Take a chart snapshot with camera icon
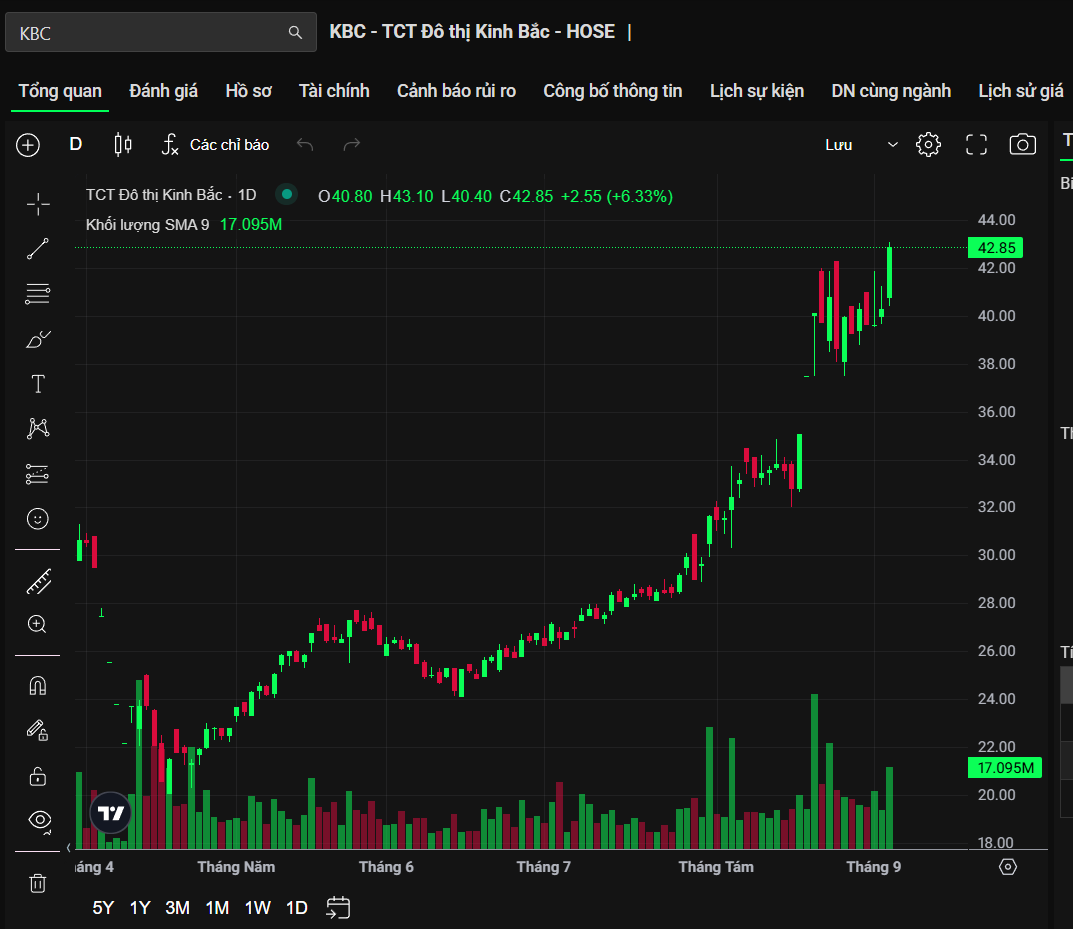The width and height of the screenshot is (1073, 929). click(1023, 144)
